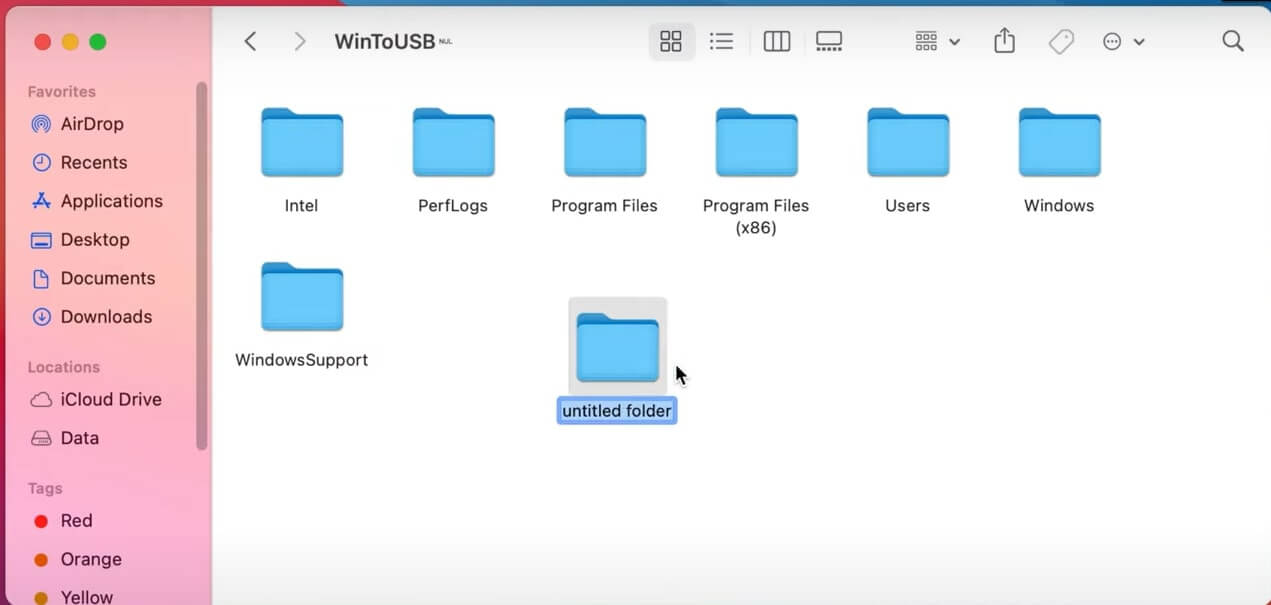Viewport: 1271px width, 605px height.
Task: Switch to column view
Action: click(x=777, y=41)
